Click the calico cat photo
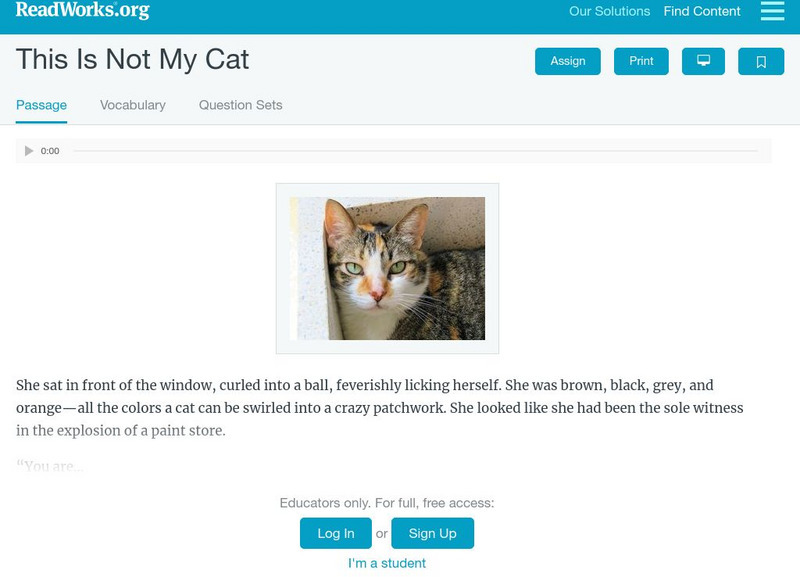This screenshot has height=577, width=800. point(387,268)
